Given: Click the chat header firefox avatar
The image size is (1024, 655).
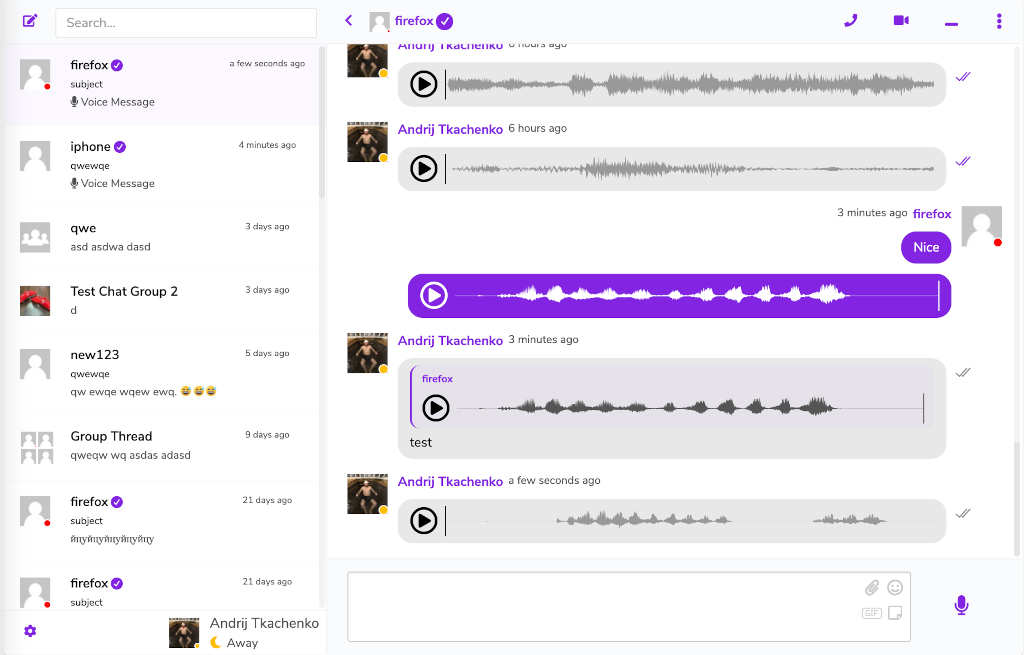Looking at the screenshot, I should 379,22.
